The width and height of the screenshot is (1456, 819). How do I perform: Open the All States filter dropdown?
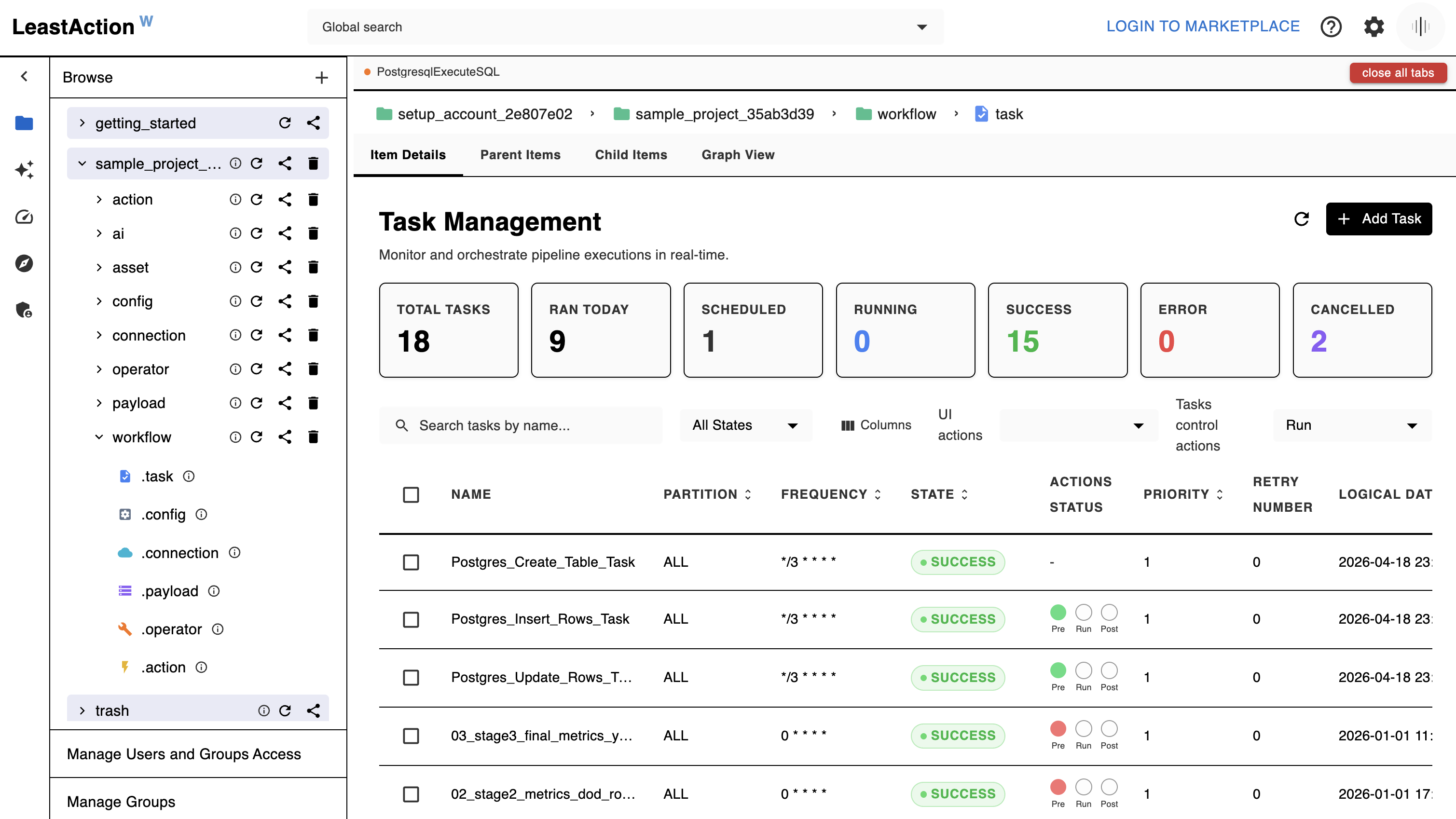[745, 425]
